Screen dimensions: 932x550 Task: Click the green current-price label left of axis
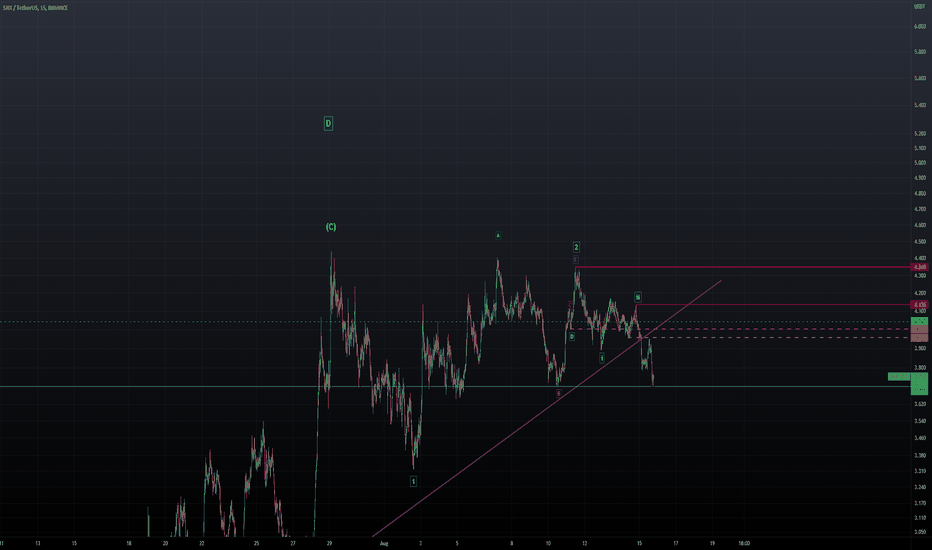(x=899, y=376)
